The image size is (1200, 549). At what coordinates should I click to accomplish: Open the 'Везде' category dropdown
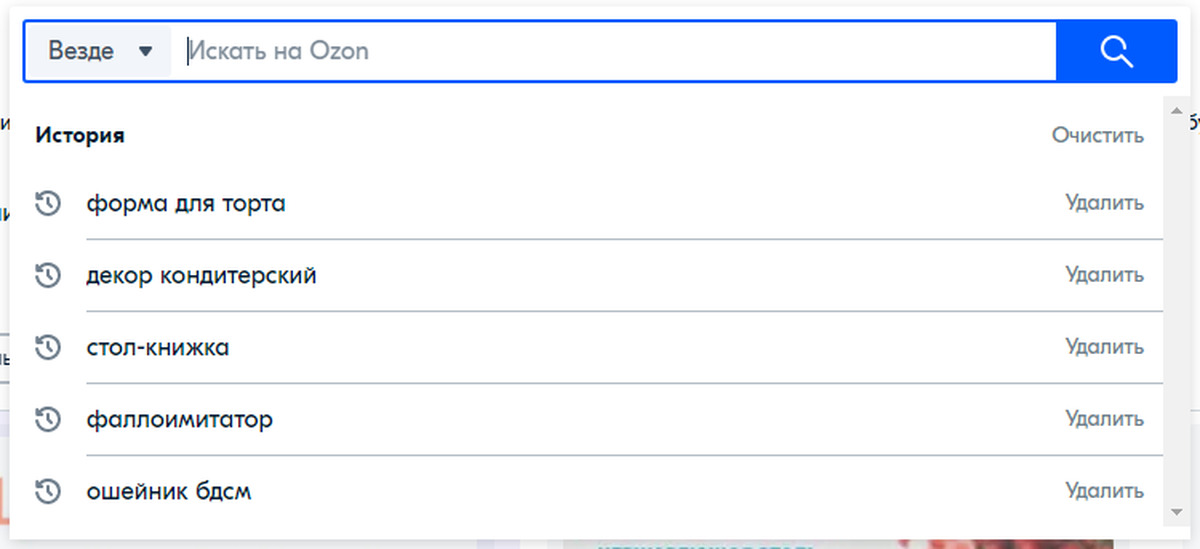(98, 51)
